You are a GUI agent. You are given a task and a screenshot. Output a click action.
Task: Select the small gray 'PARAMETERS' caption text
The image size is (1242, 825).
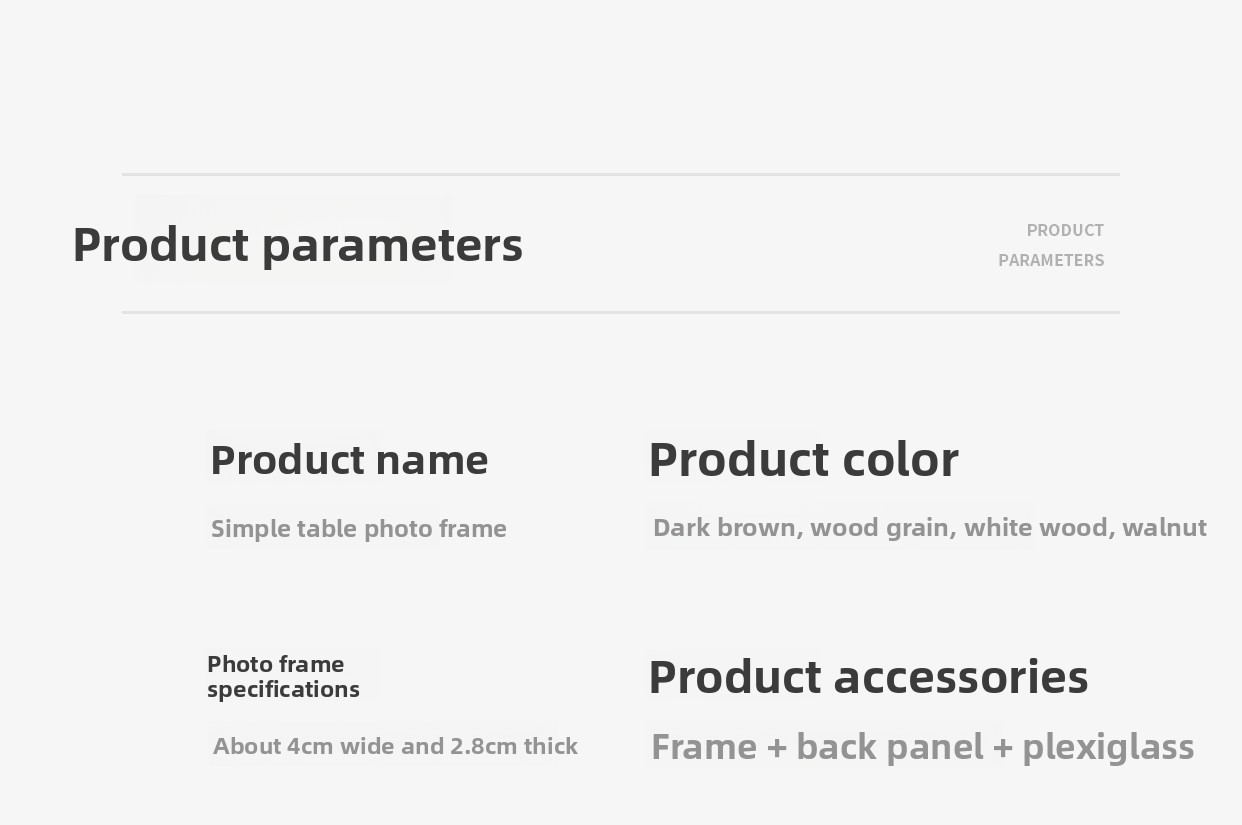click(1051, 260)
